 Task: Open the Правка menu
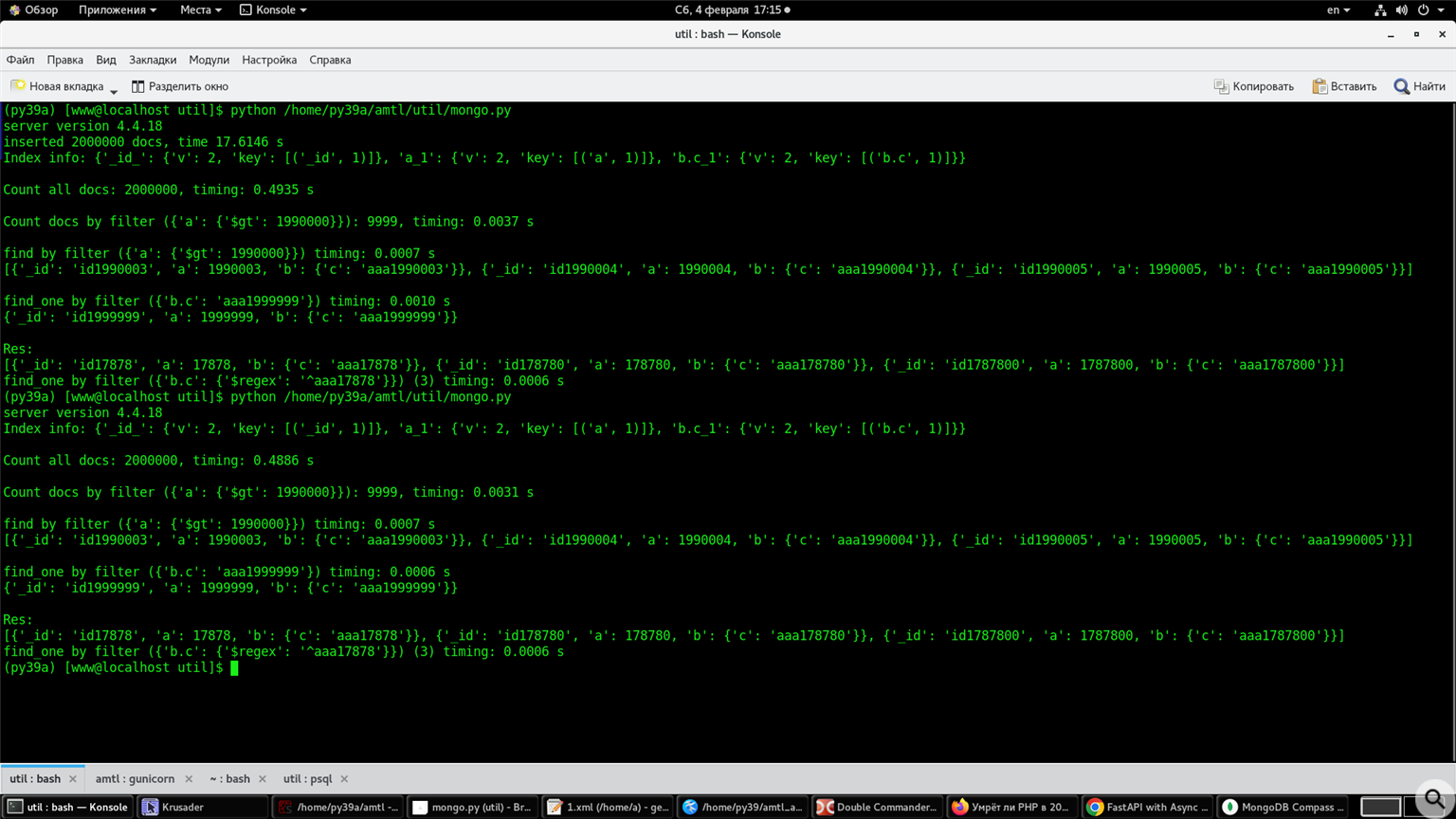[64, 60]
